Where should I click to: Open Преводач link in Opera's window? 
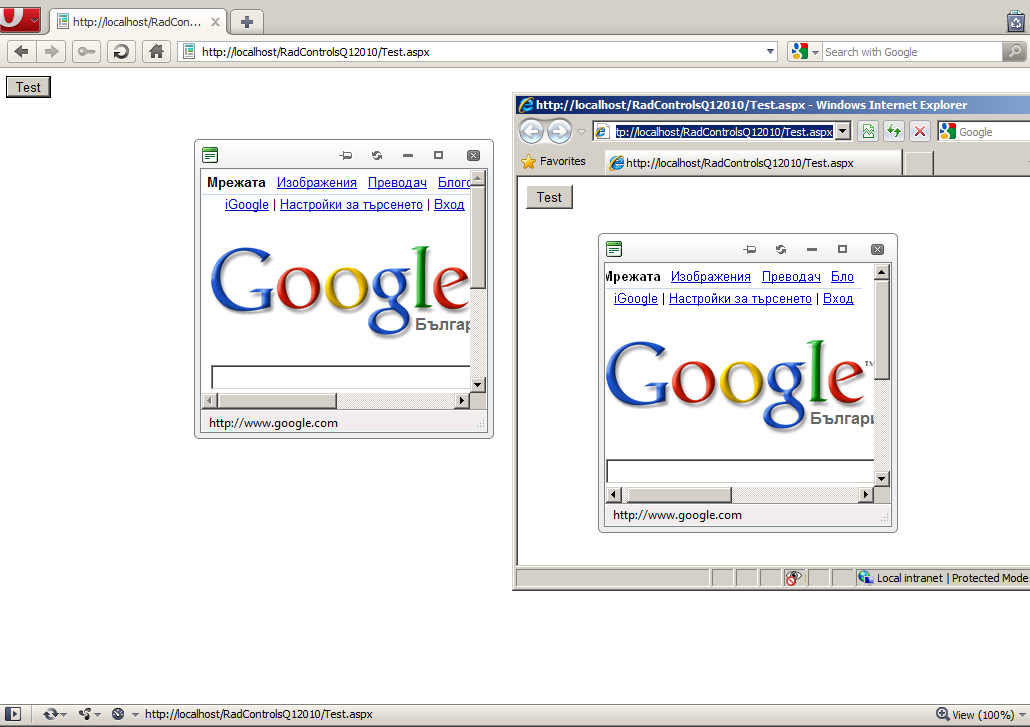pos(397,183)
